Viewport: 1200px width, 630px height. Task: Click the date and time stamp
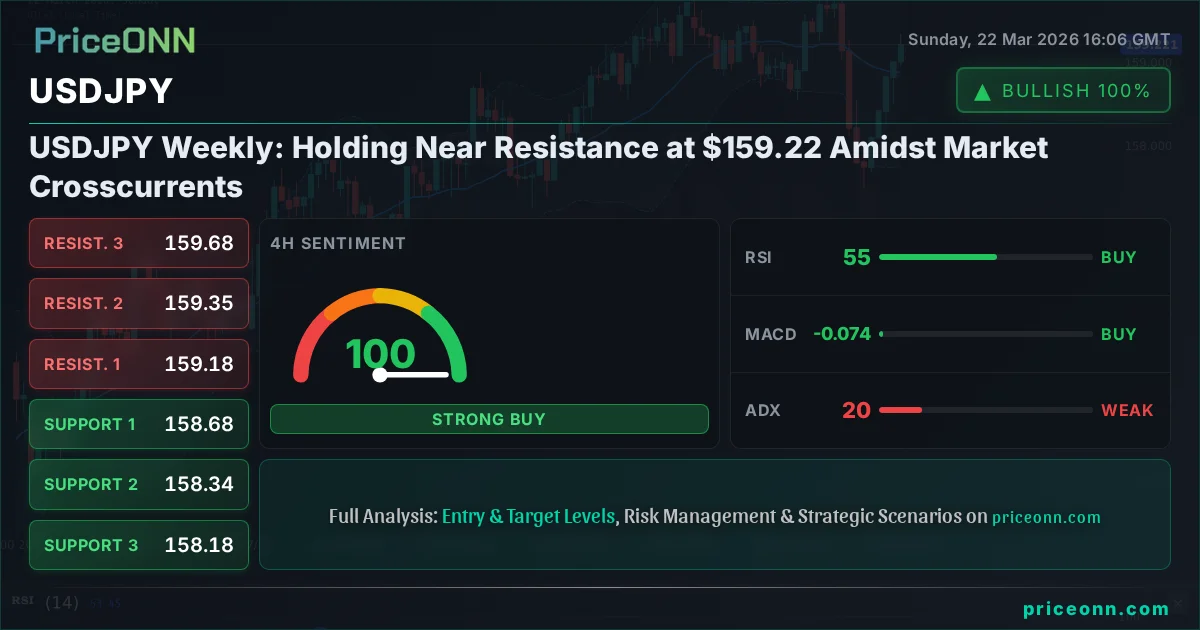pyautogui.click(x=1038, y=40)
